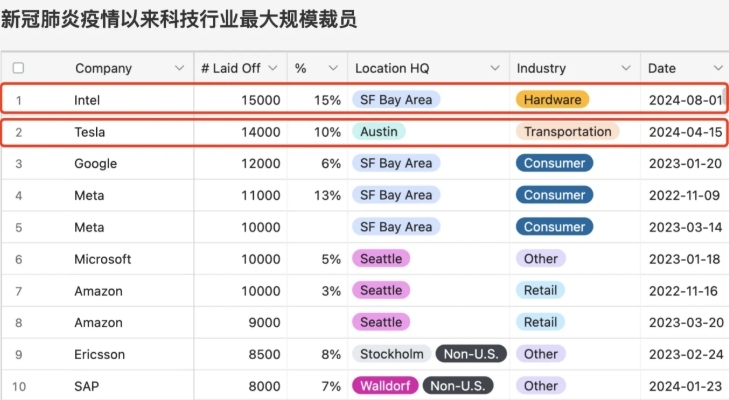The image size is (729, 400).
Task: Click the Google company cell
Action: (x=95, y=164)
